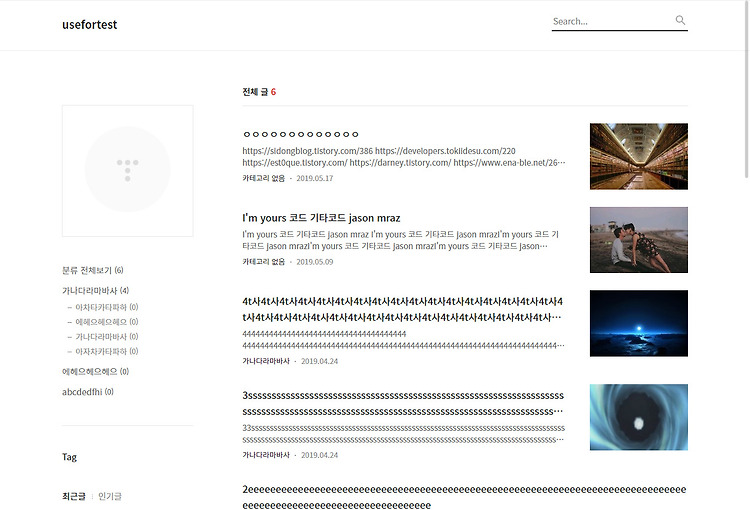This screenshot has height=510, width=750.
Task: Select subcategory 아차타카타파하 (0)
Action: point(107,307)
